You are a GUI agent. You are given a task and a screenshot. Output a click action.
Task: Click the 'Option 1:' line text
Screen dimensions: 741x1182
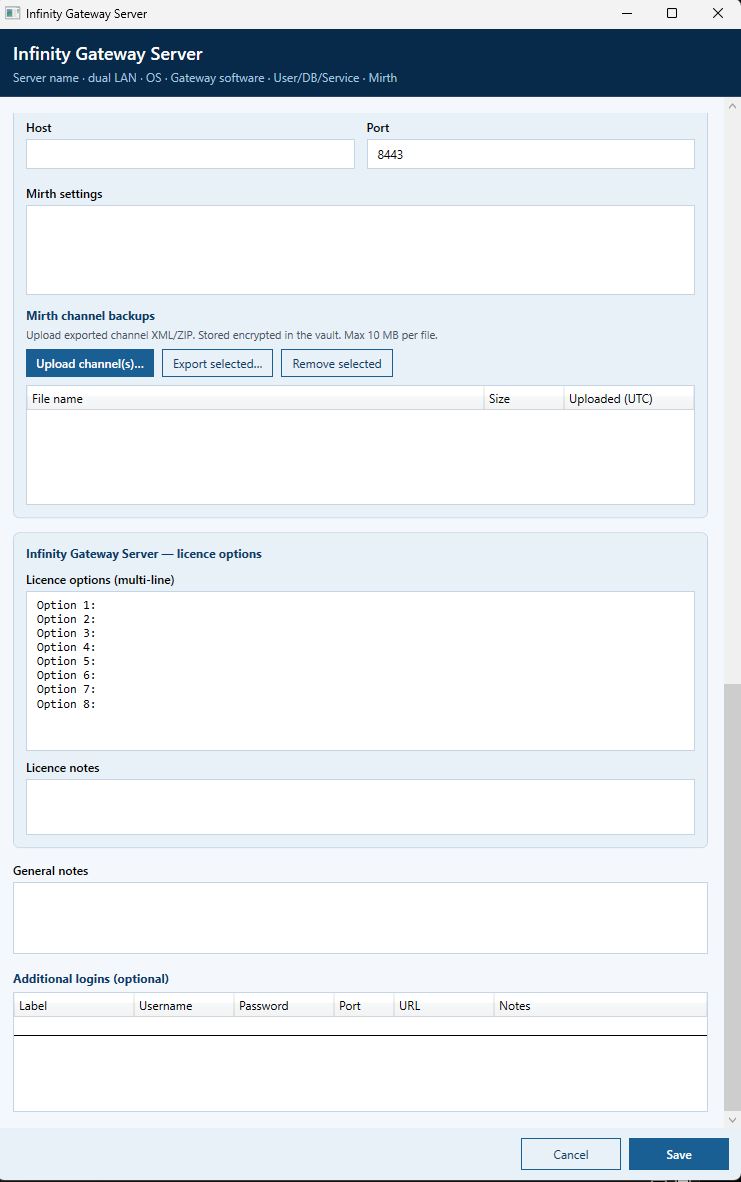pyautogui.click(x=66, y=605)
